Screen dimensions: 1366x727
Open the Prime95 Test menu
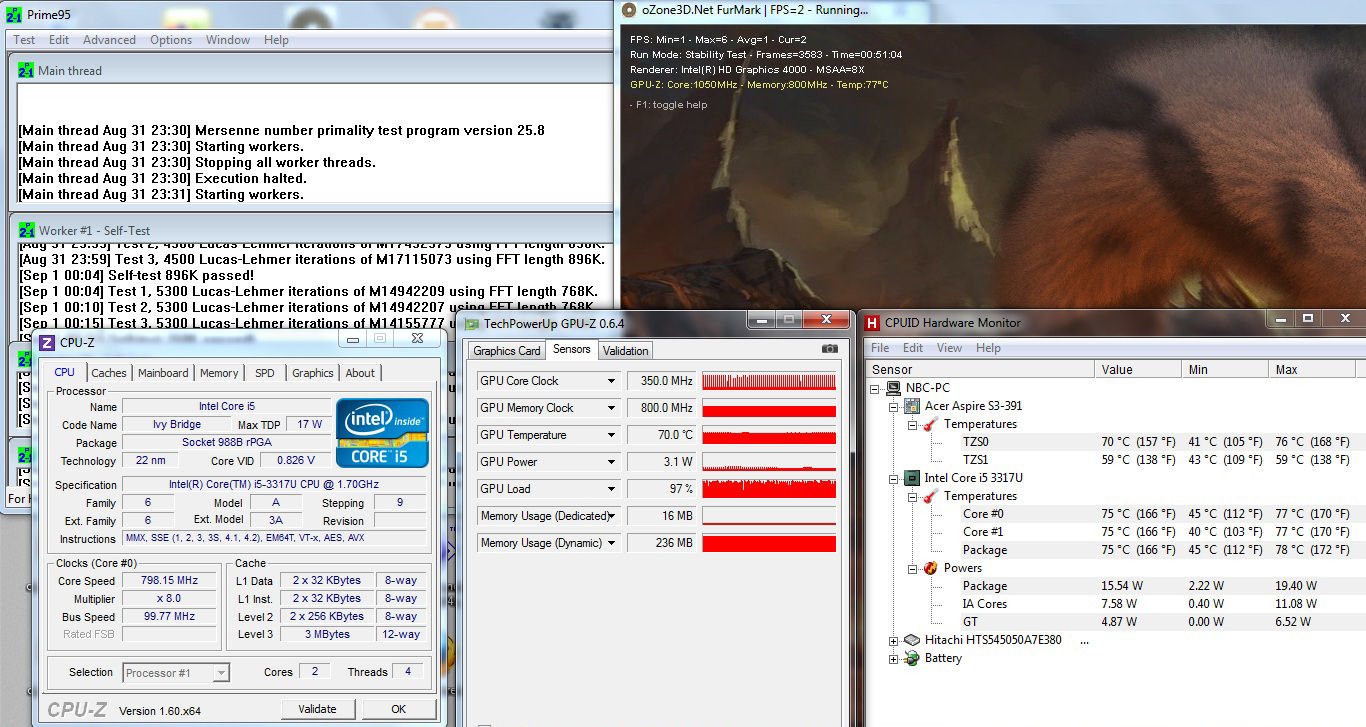pyautogui.click(x=24, y=40)
